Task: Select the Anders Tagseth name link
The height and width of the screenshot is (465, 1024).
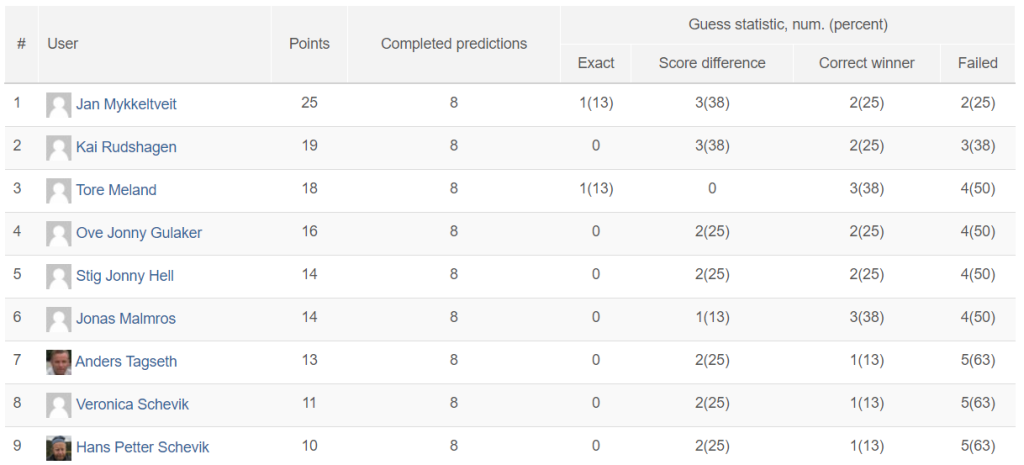Action: [126, 361]
